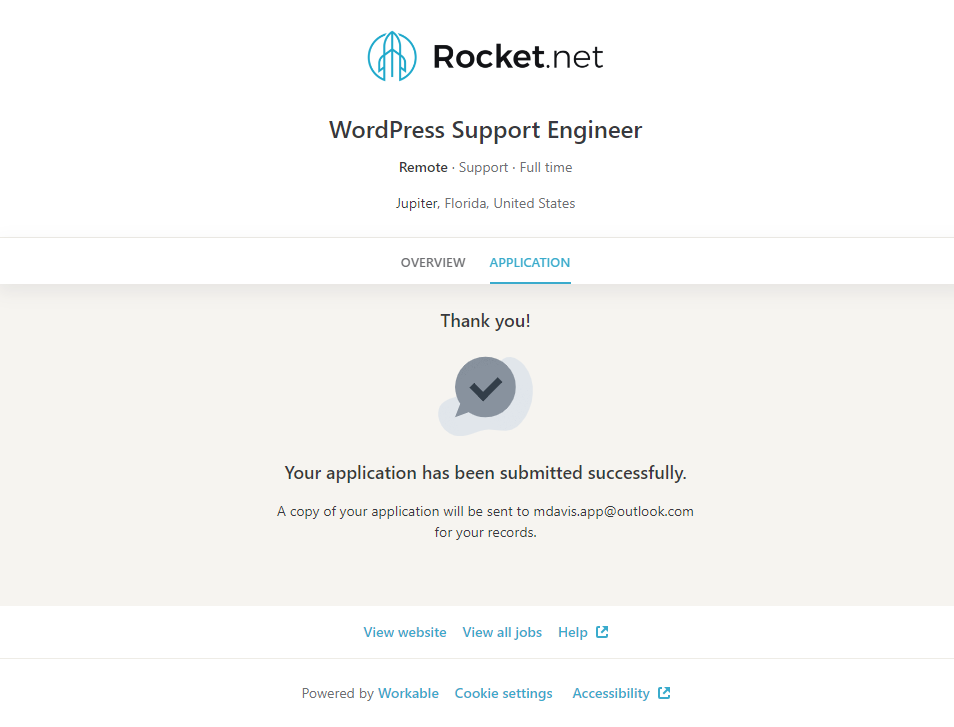Click the external link icon beside Help
This screenshot has height=727, width=954.
(x=602, y=632)
